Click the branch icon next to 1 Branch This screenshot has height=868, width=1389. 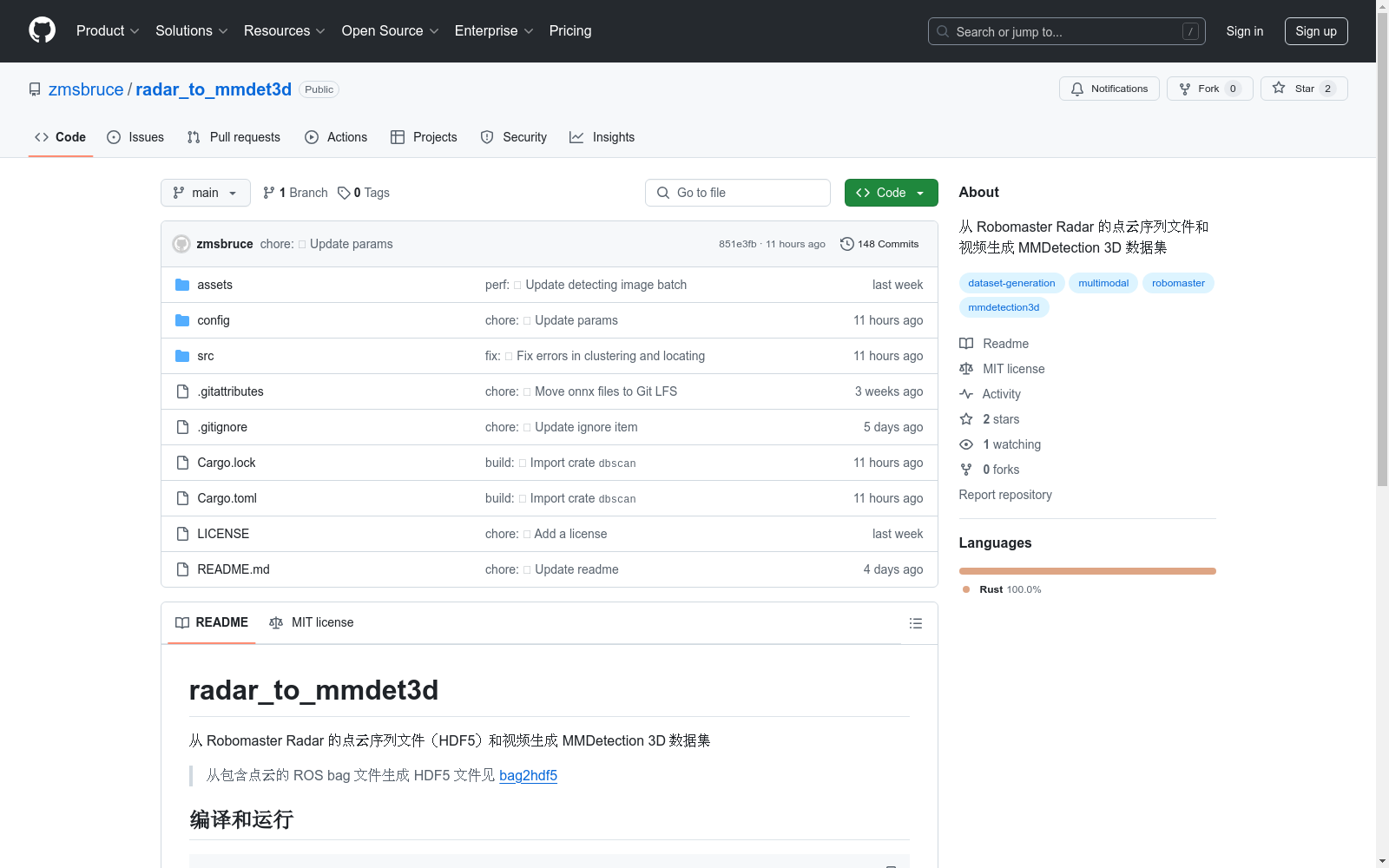[269, 193]
